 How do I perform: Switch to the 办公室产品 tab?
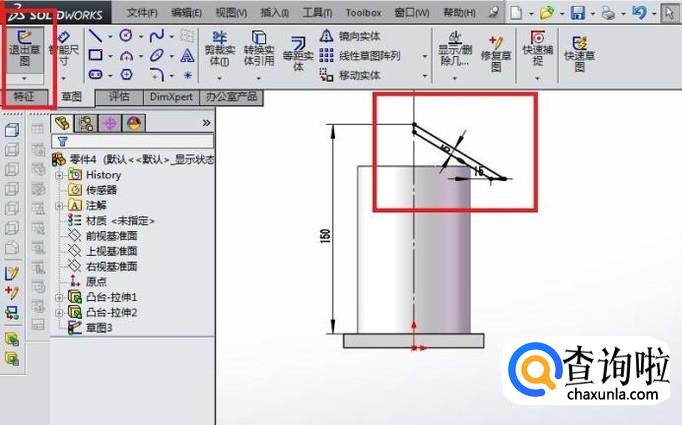pos(231,97)
